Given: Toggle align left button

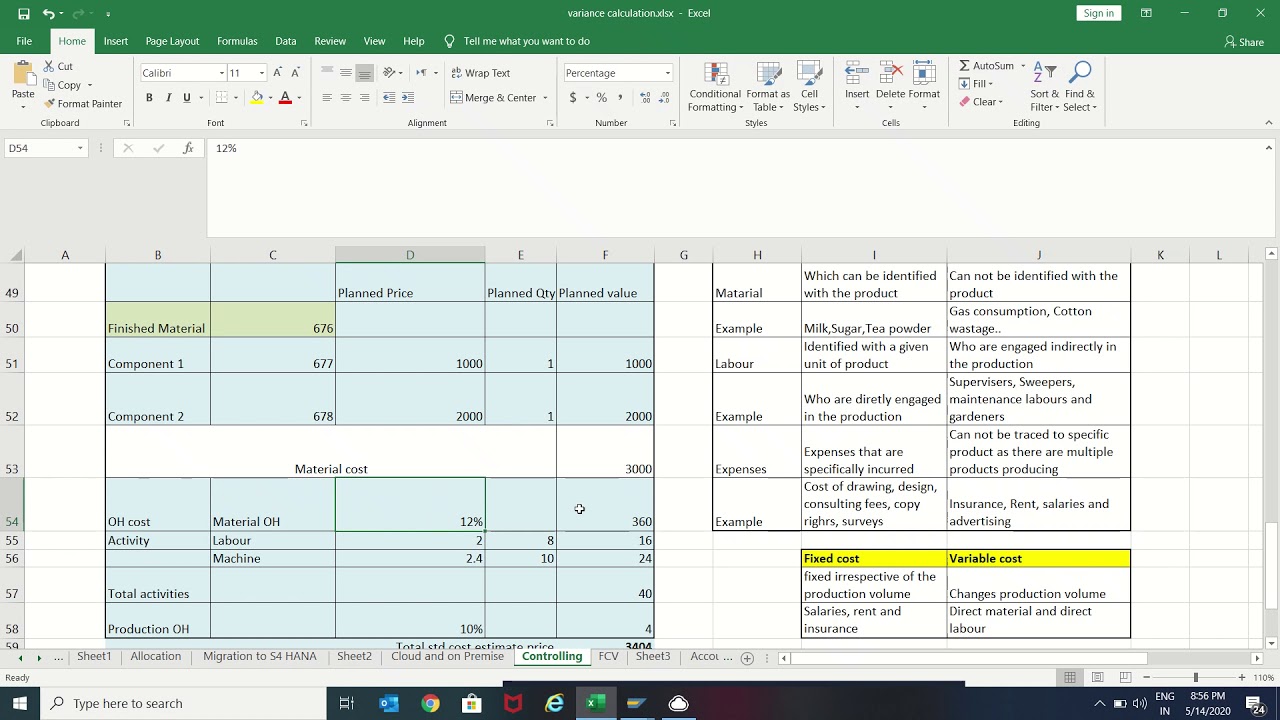Looking at the screenshot, I should (x=327, y=98).
